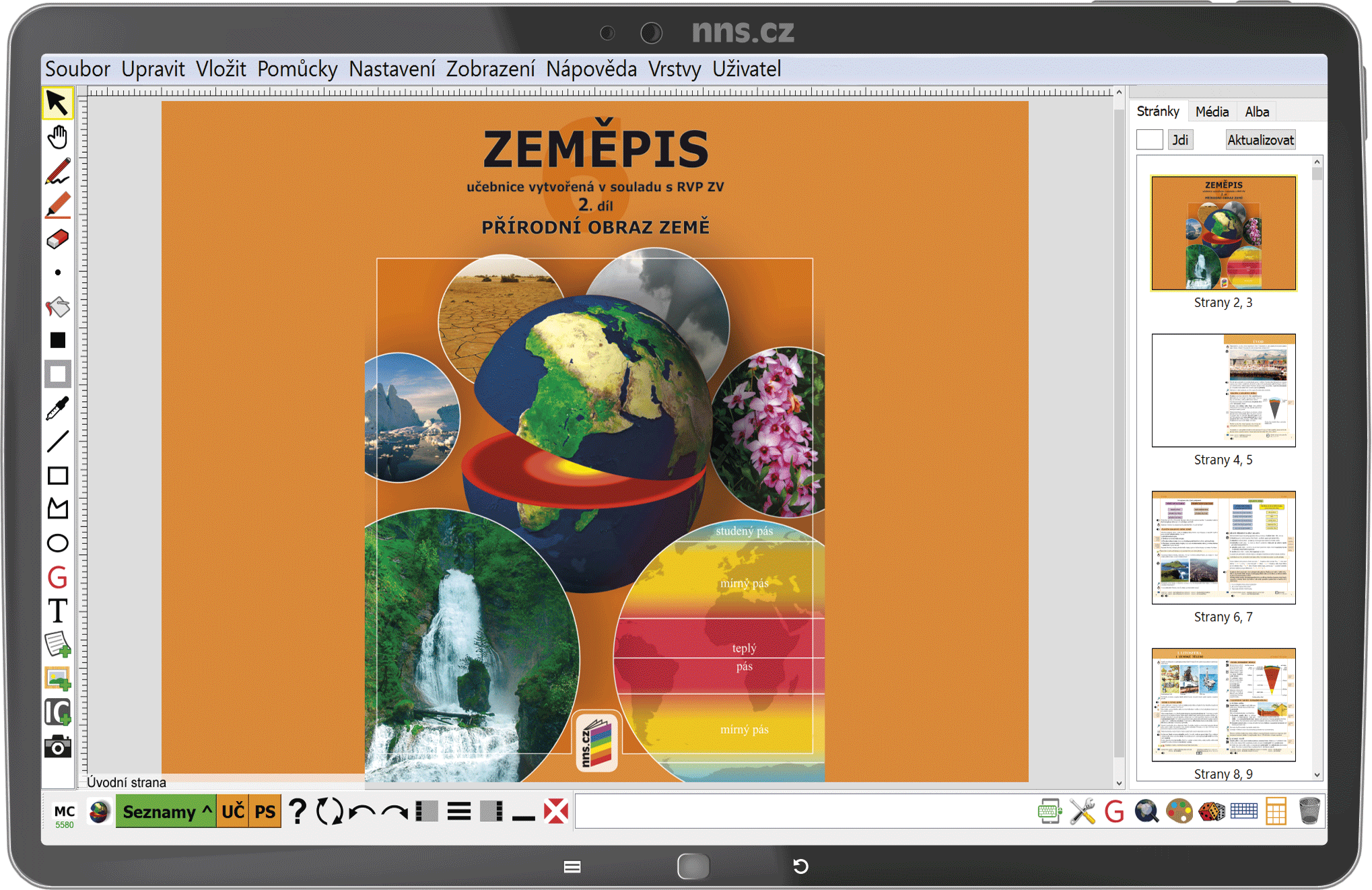Toggle the right side panel icon
The image size is (1372, 890).
(x=492, y=811)
